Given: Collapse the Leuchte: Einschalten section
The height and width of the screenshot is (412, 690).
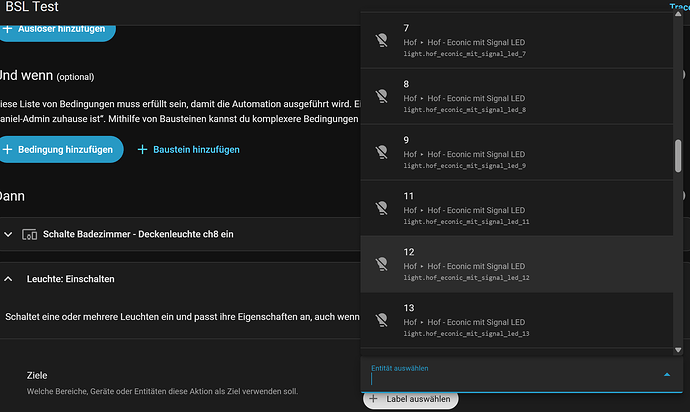Looking at the screenshot, I should tap(8, 279).
